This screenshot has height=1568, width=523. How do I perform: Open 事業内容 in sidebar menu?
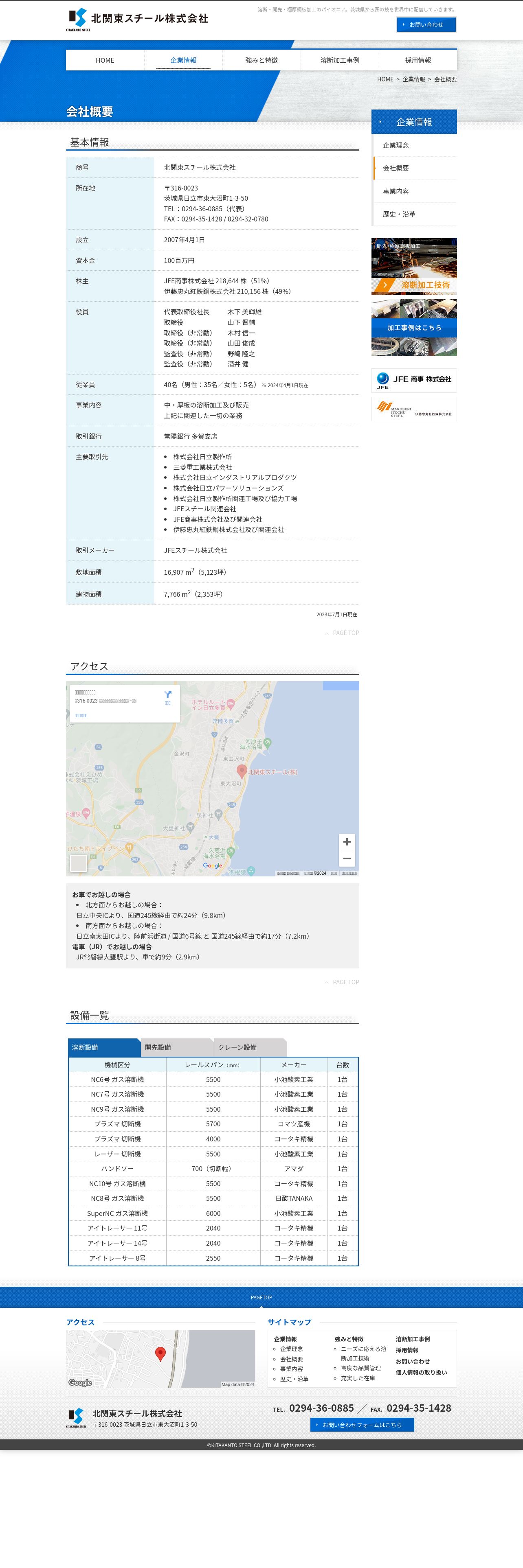415,191
